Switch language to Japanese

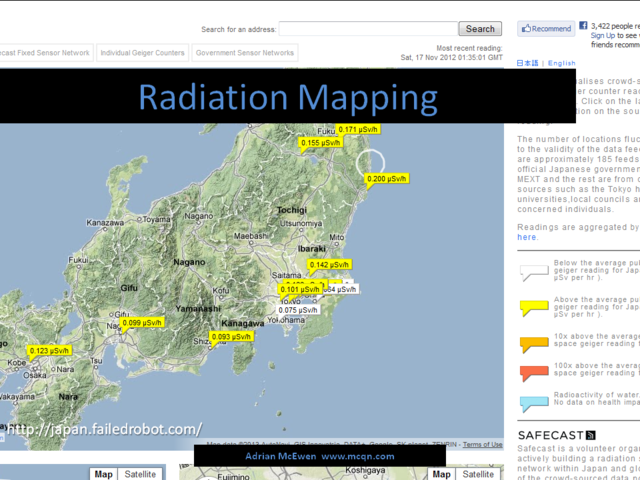tap(527, 63)
